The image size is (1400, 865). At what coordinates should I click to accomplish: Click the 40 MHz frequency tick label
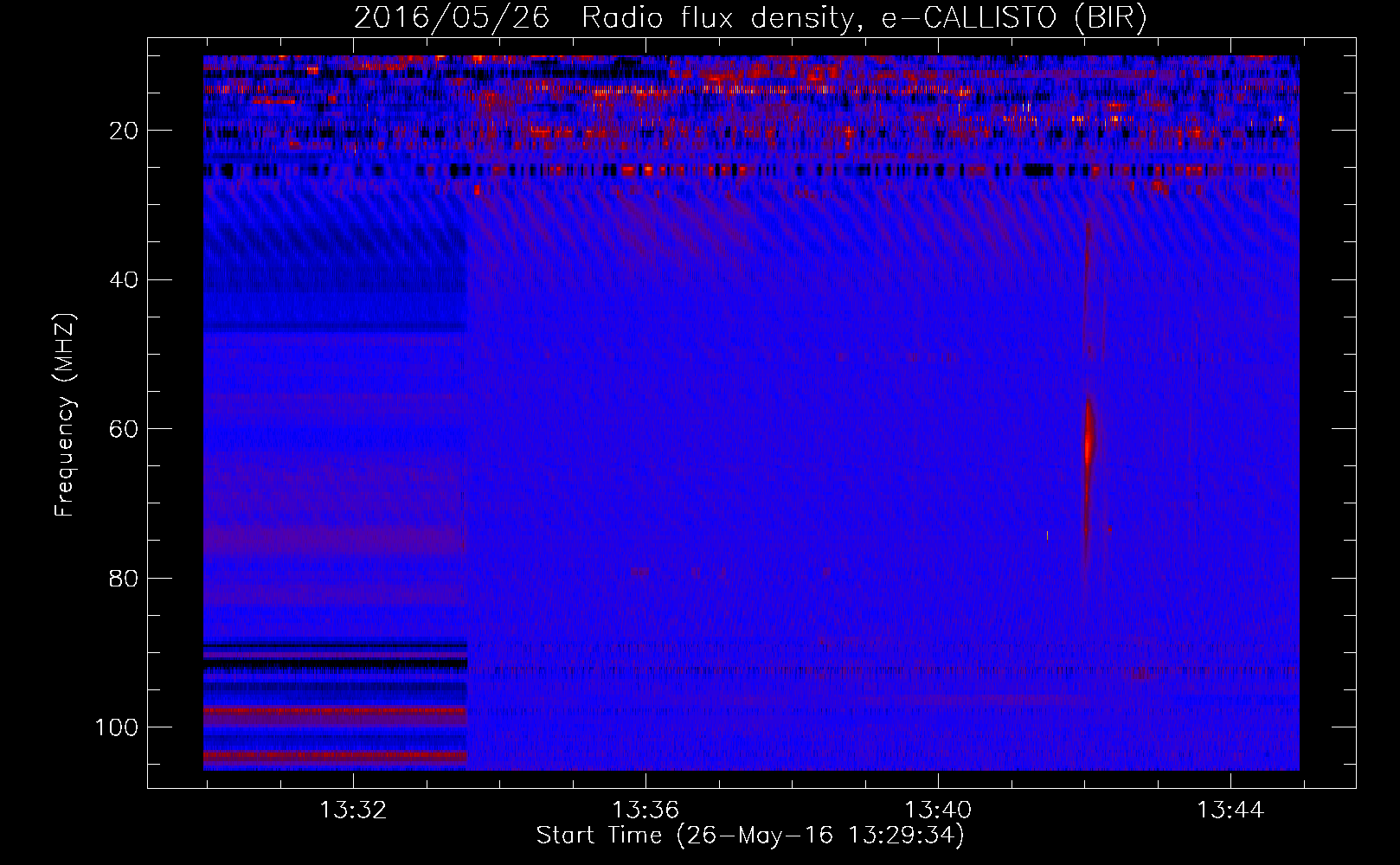click(124, 280)
